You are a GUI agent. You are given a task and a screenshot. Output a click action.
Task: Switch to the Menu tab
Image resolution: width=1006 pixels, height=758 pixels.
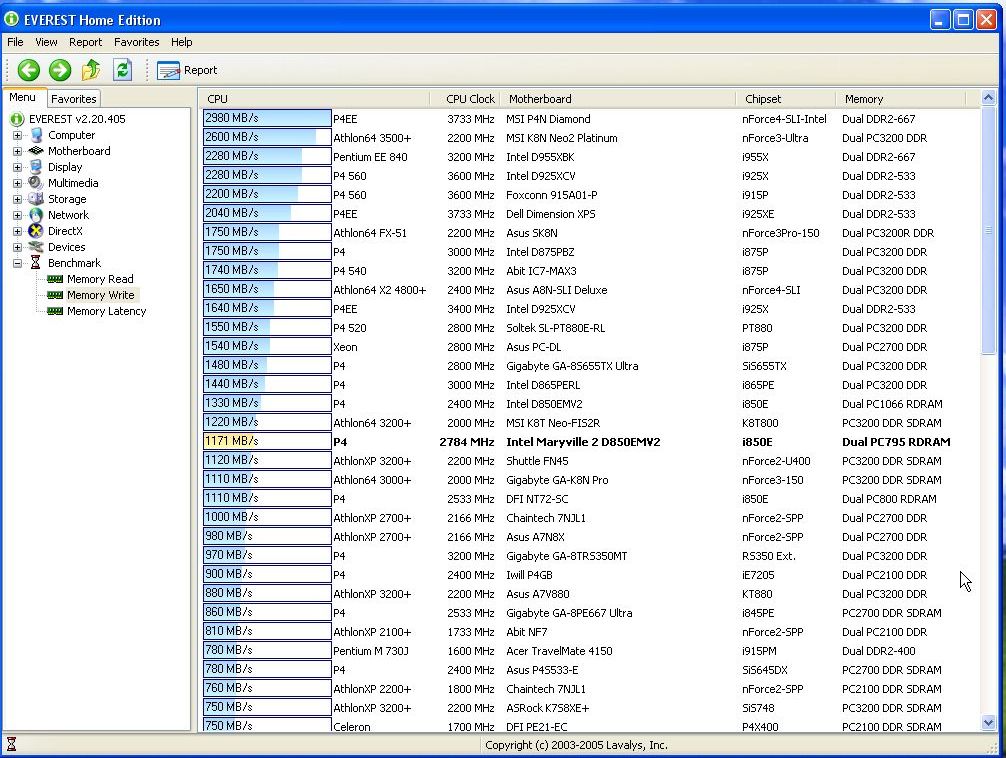[22, 98]
